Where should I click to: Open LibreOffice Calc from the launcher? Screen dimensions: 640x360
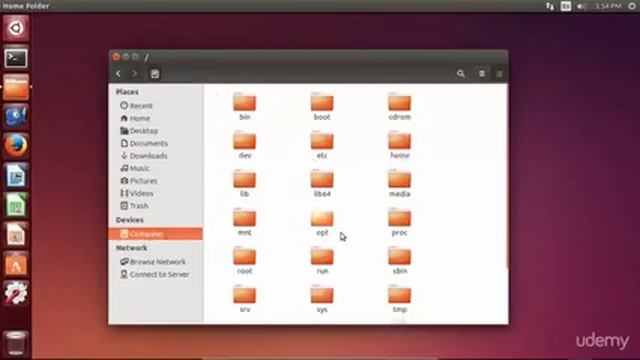tap(16, 205)
